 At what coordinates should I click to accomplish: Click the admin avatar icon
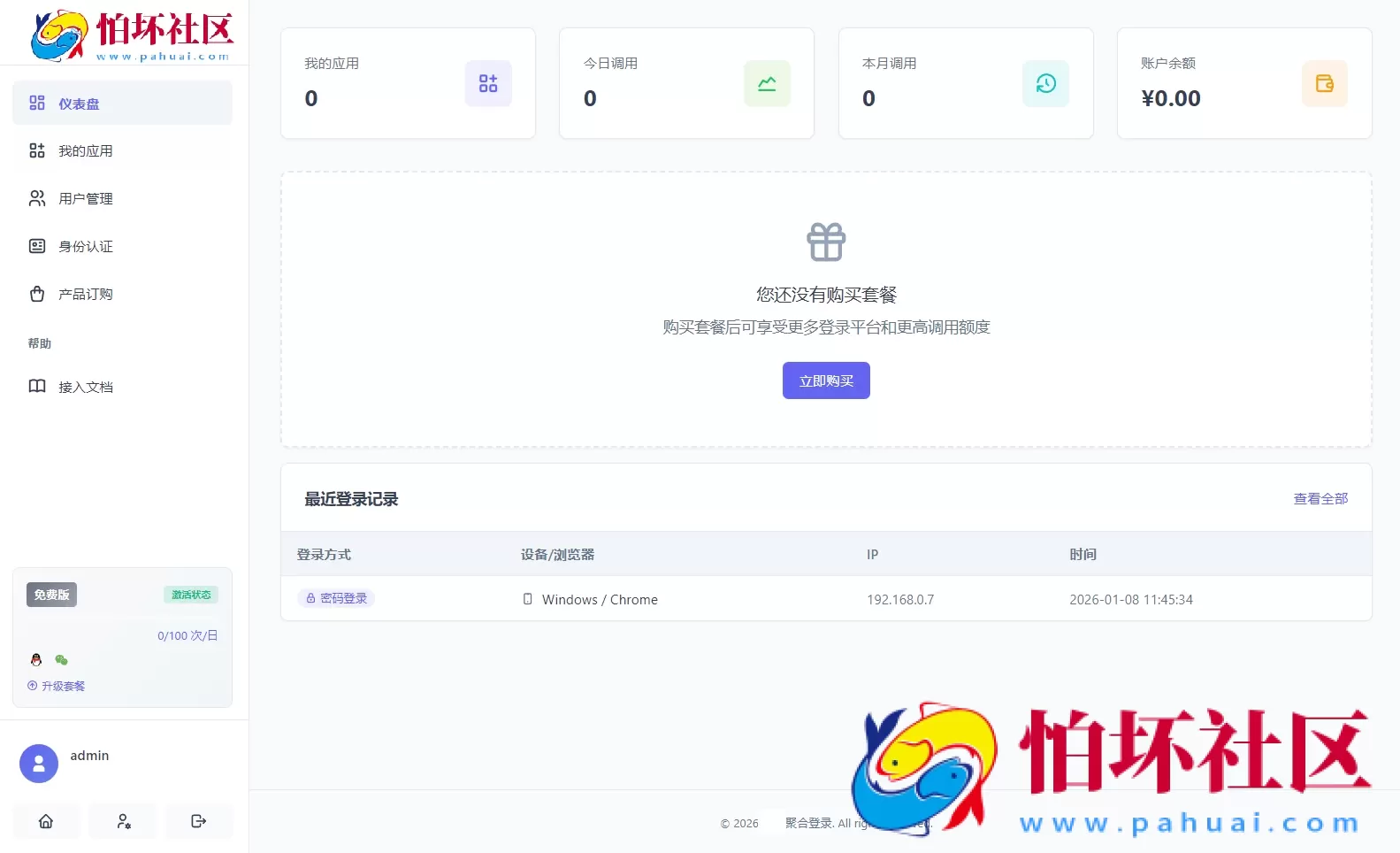[x=39, y=764]
